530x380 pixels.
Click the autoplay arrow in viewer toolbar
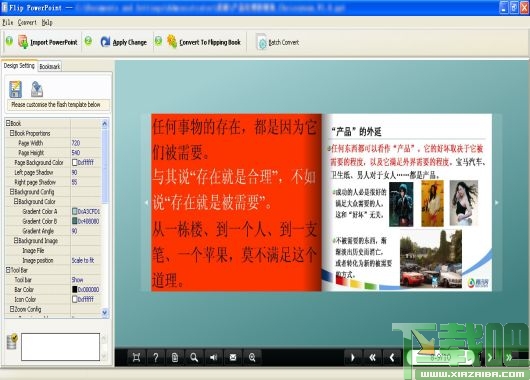(353, 357)
